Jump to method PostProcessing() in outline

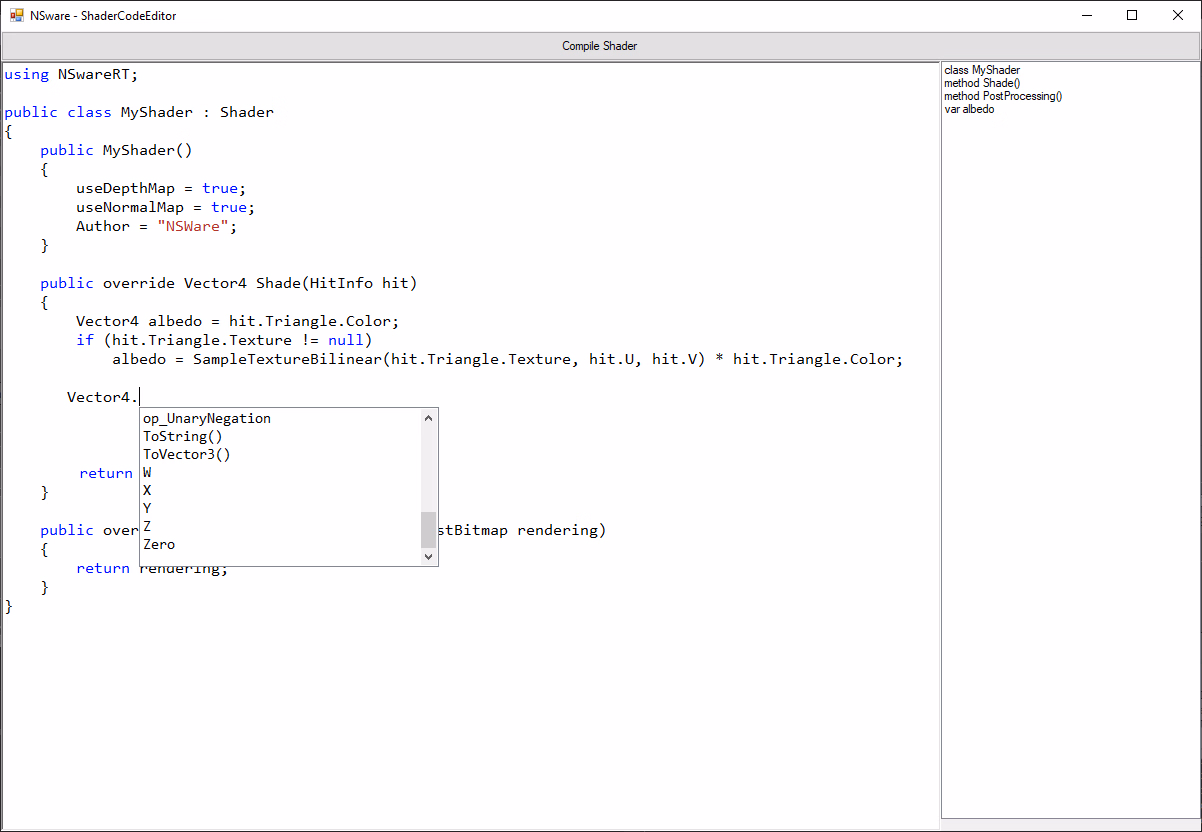click(x=1003, y=96)
